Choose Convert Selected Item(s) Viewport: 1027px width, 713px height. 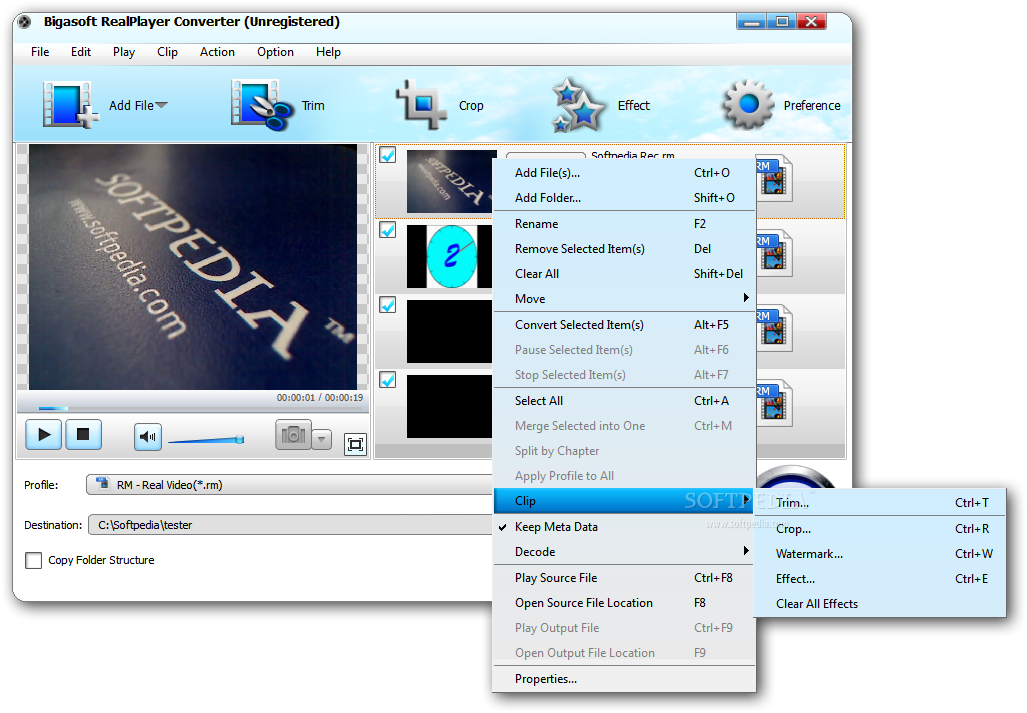[x=624, y=325]
